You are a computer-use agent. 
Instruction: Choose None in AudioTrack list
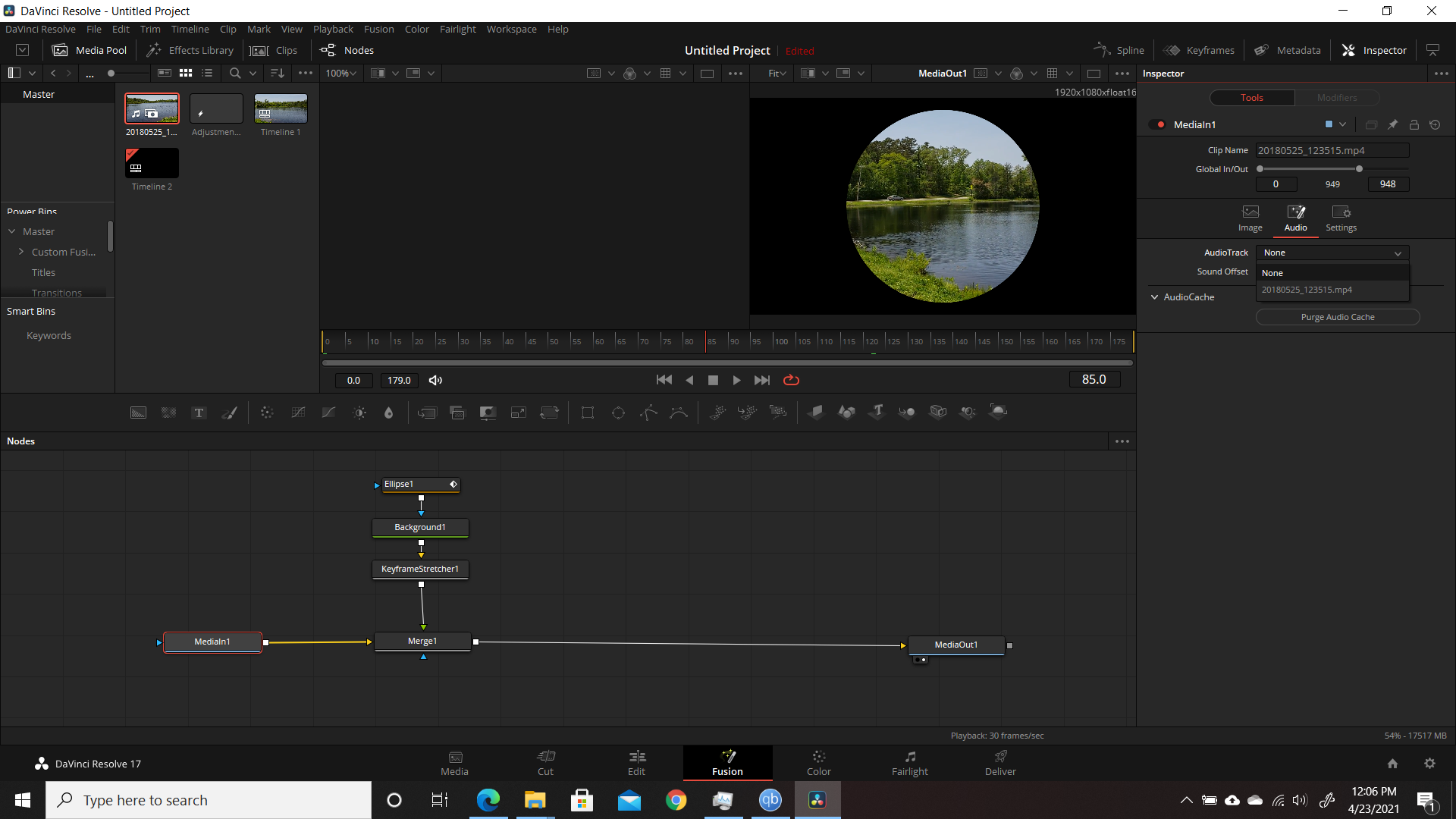tap(1332, 273)
